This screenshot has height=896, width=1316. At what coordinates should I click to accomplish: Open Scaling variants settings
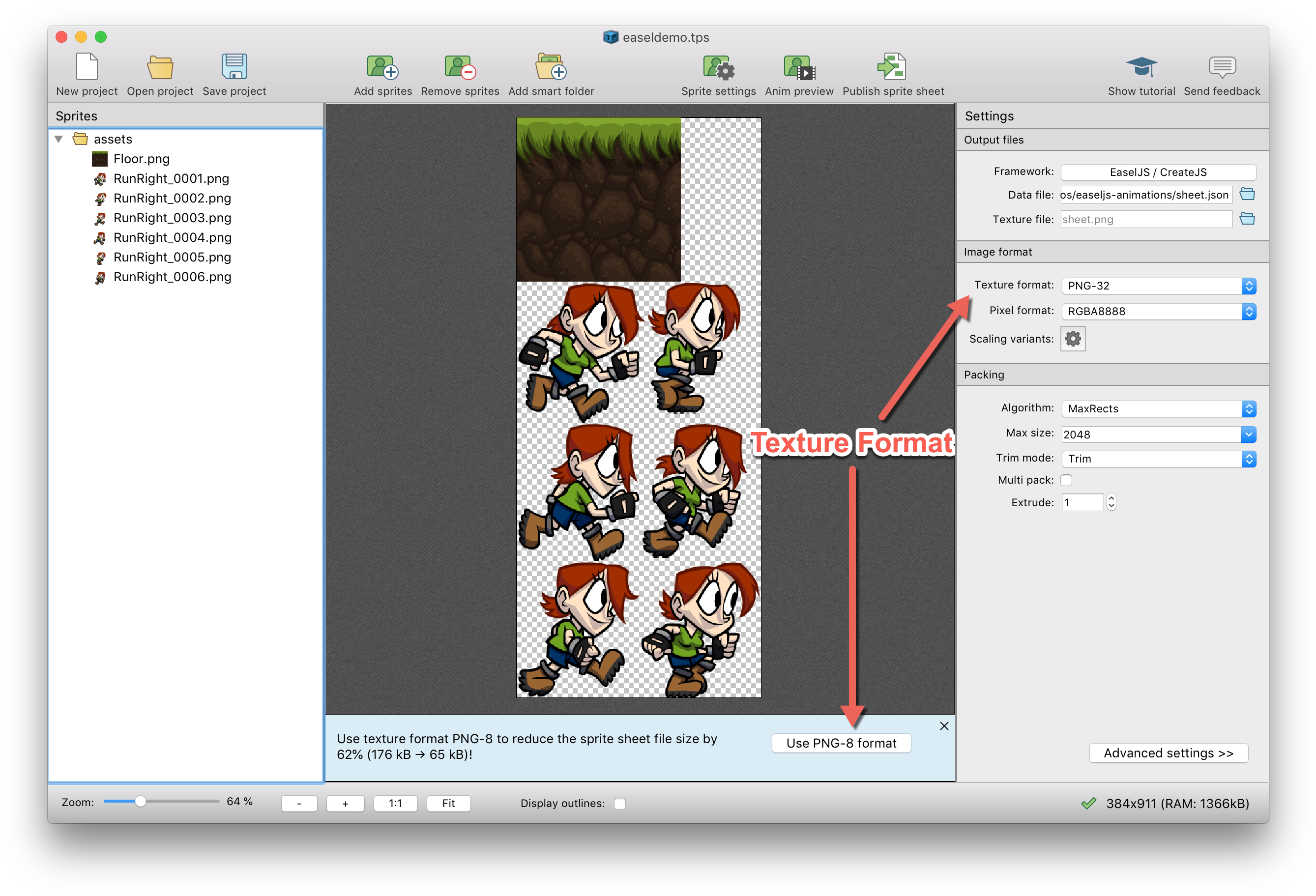click(1072, 339)
